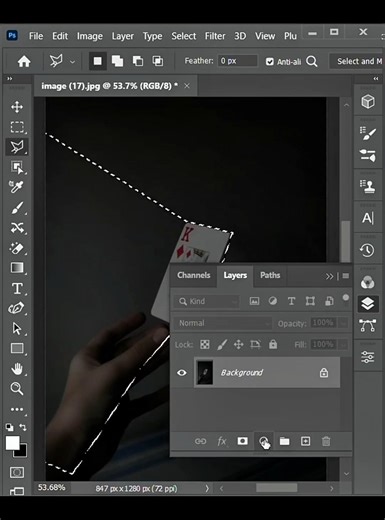The width and height of the screenshot is (385, 520).
Task: Select the Polygonal Lasso tool in toolbox
Action: [x=17, y=147]
